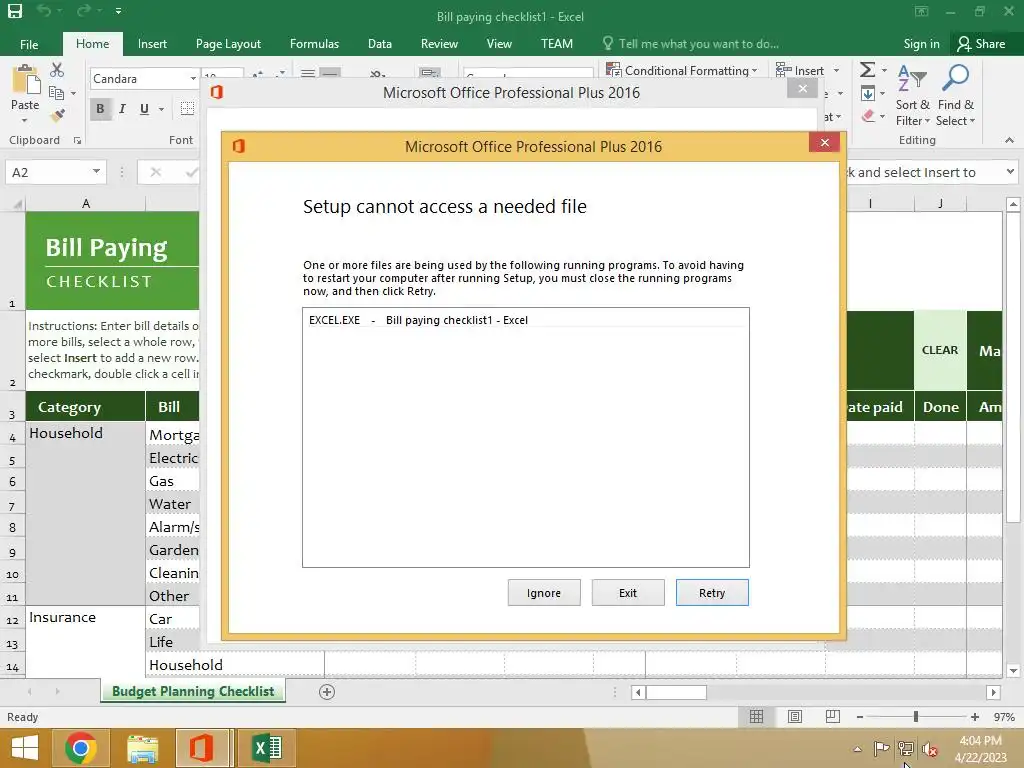Collapse the ribbon with the chevron
Viewport: 1024px width, 768px height.
(1010, 140)
